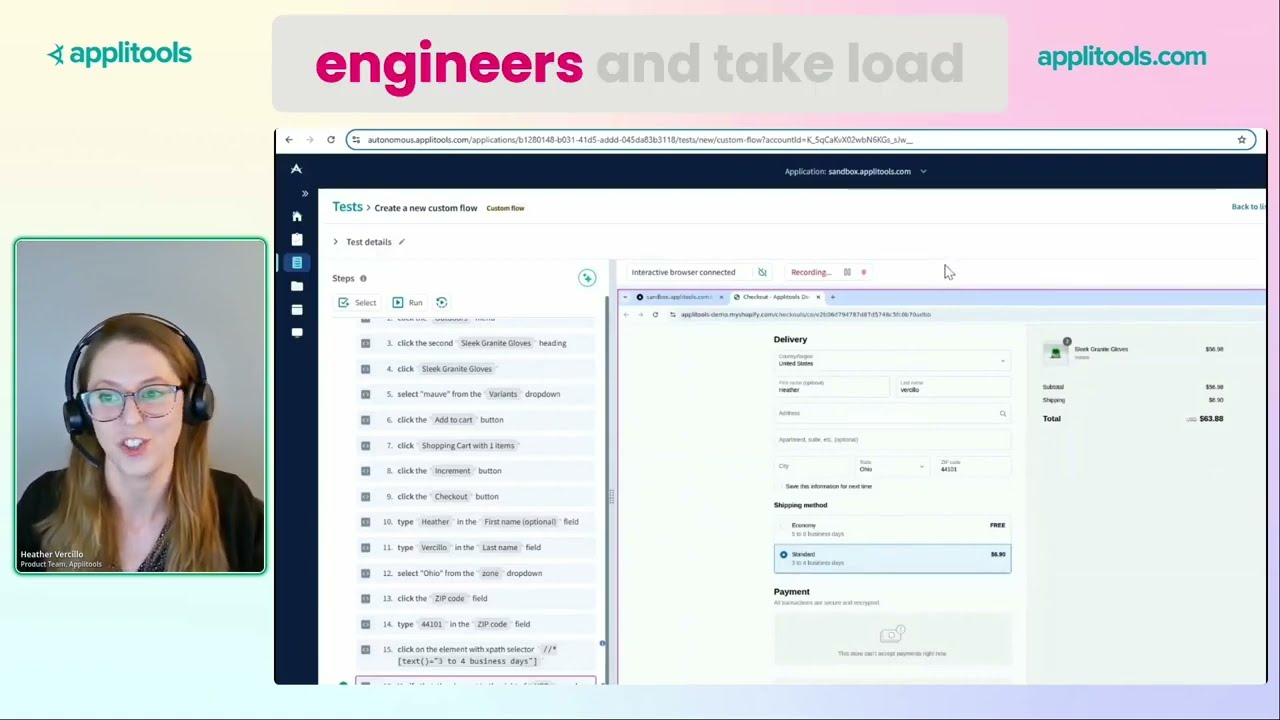Expand the Test details section
Image resolution: width=1280 pixels, height=720 pixels.
(x=336, y=242)
